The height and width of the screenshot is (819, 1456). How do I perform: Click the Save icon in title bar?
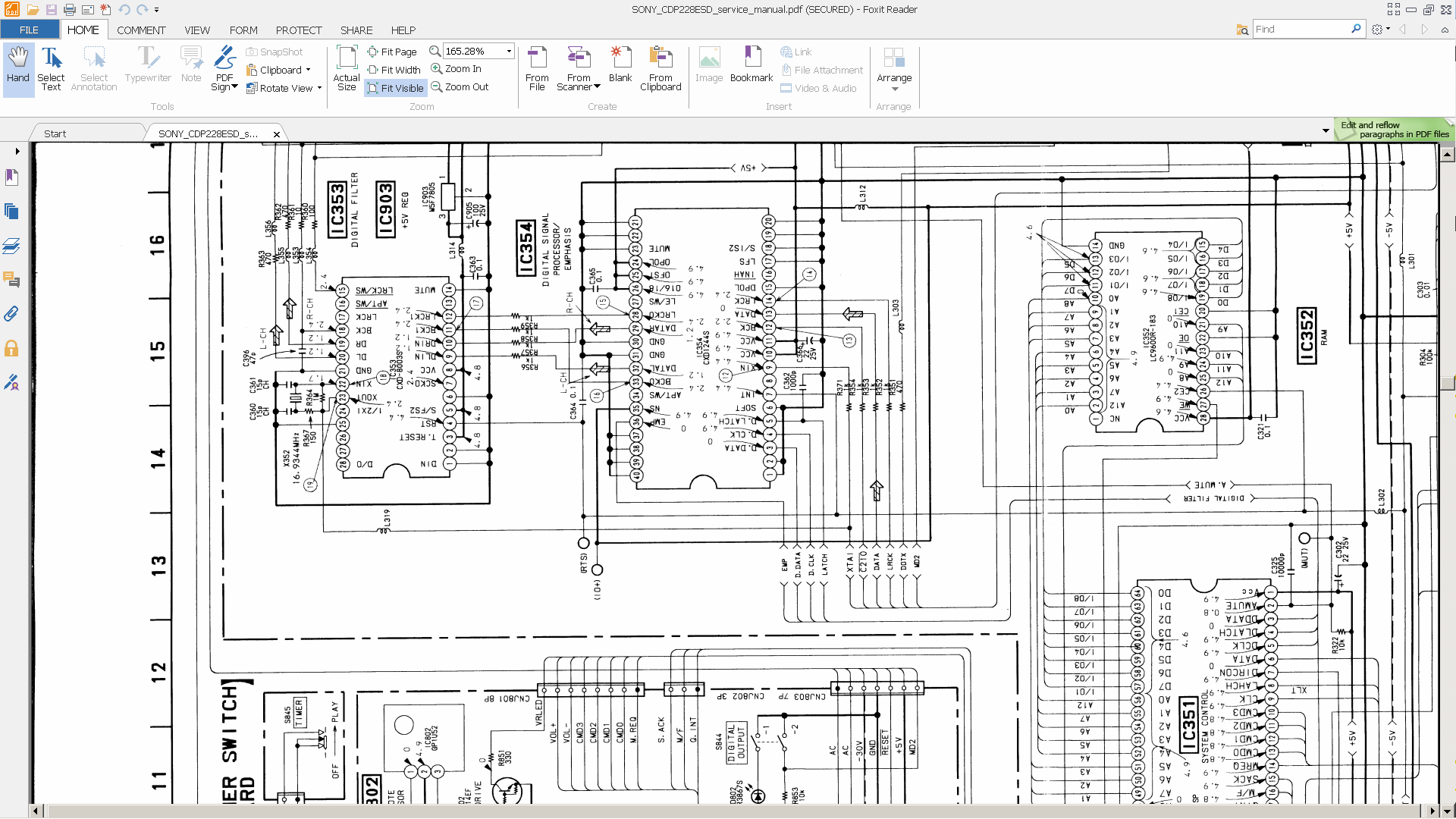click(51, 10)
